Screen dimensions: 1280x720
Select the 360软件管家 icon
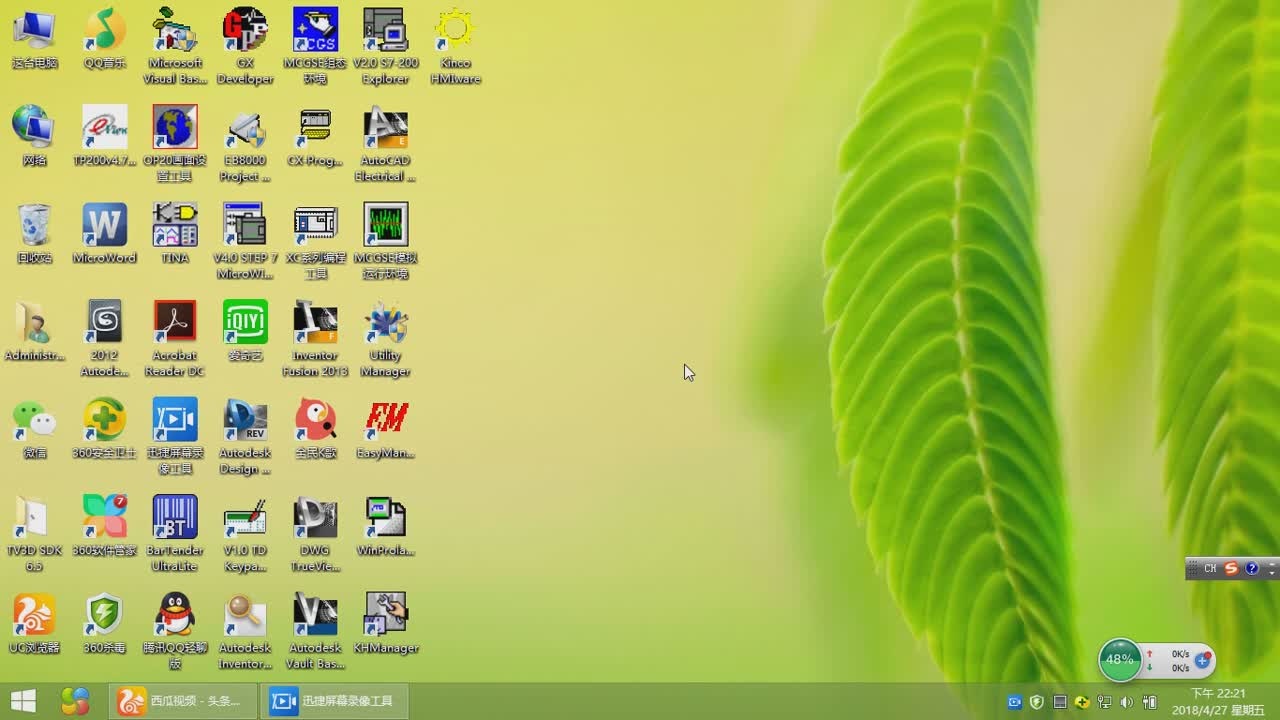(105, 527)
